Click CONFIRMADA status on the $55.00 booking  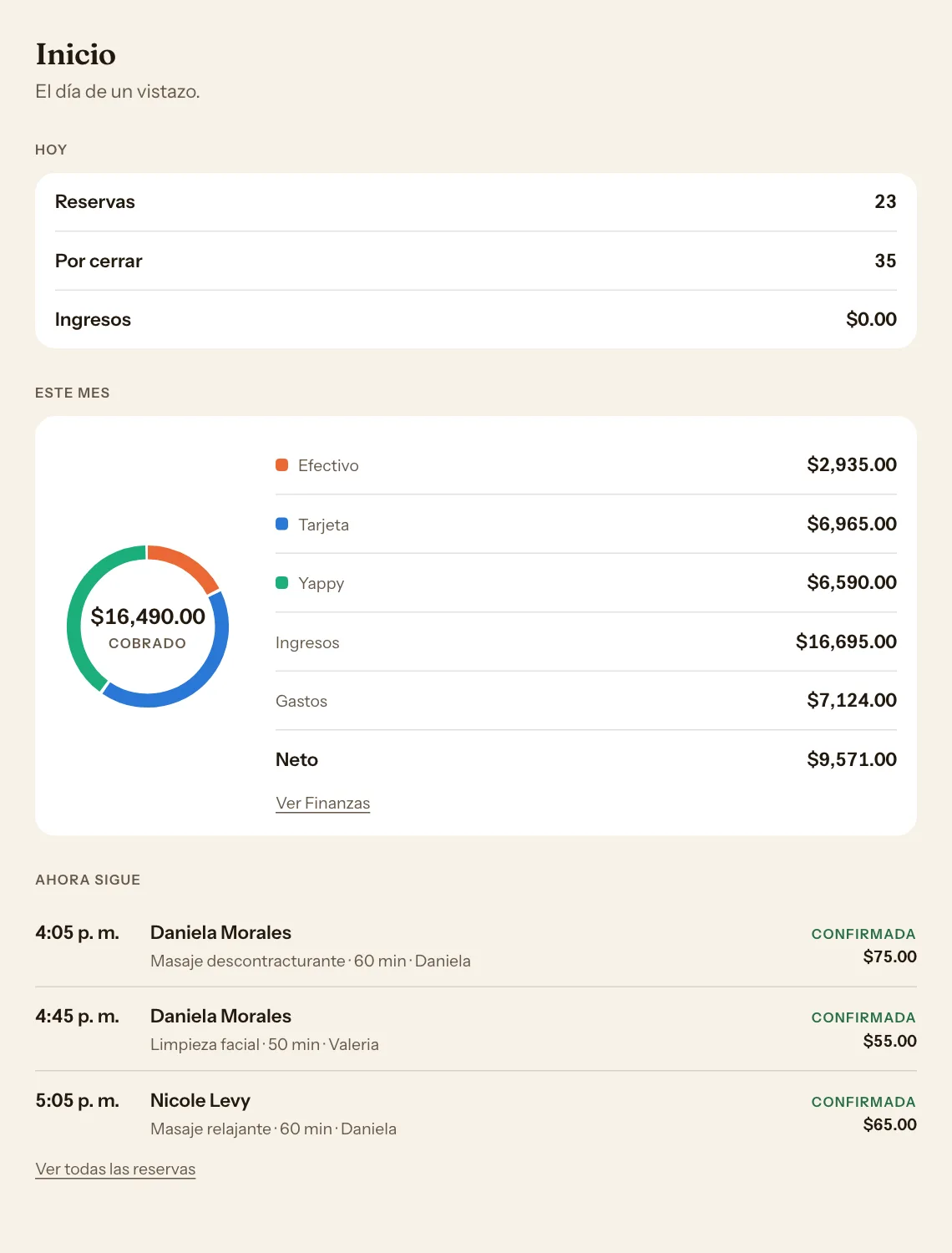[863, 1017]
